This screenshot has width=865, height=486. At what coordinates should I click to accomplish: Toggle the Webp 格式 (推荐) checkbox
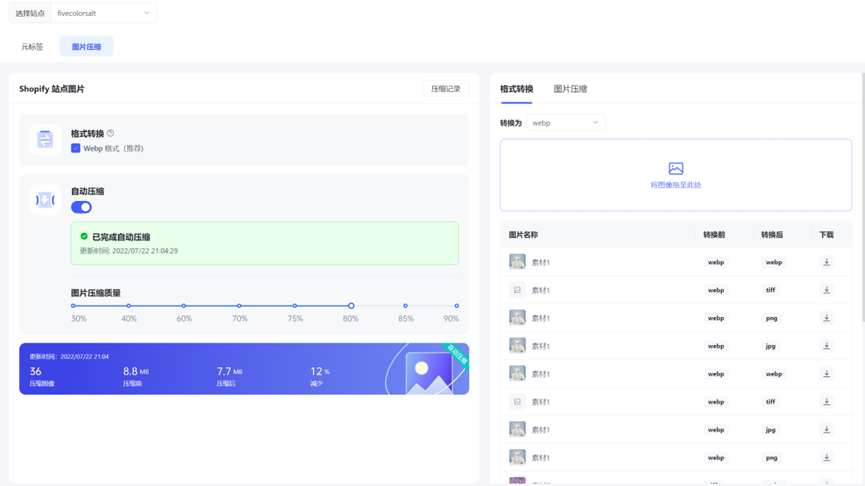(76, 148)
